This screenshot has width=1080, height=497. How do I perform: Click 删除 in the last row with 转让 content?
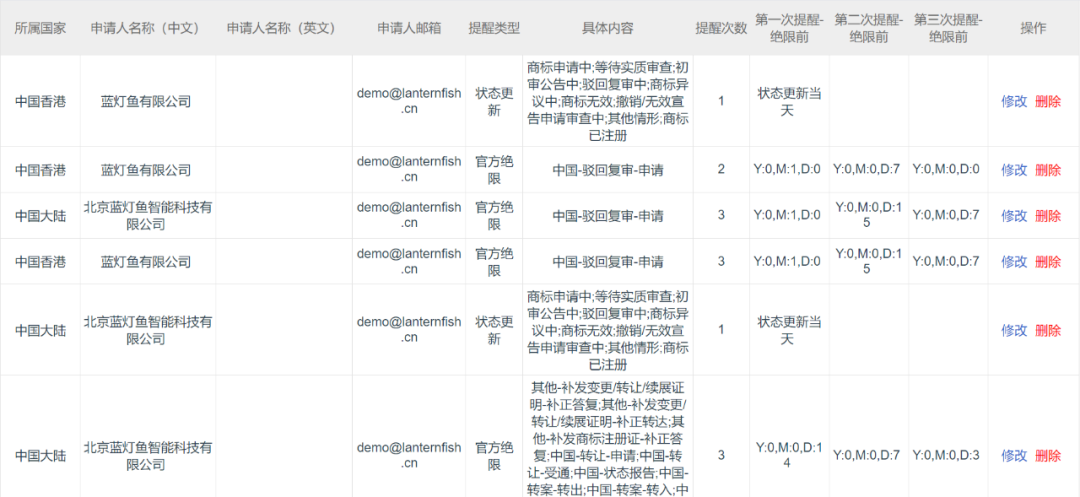click(1048, 456)
